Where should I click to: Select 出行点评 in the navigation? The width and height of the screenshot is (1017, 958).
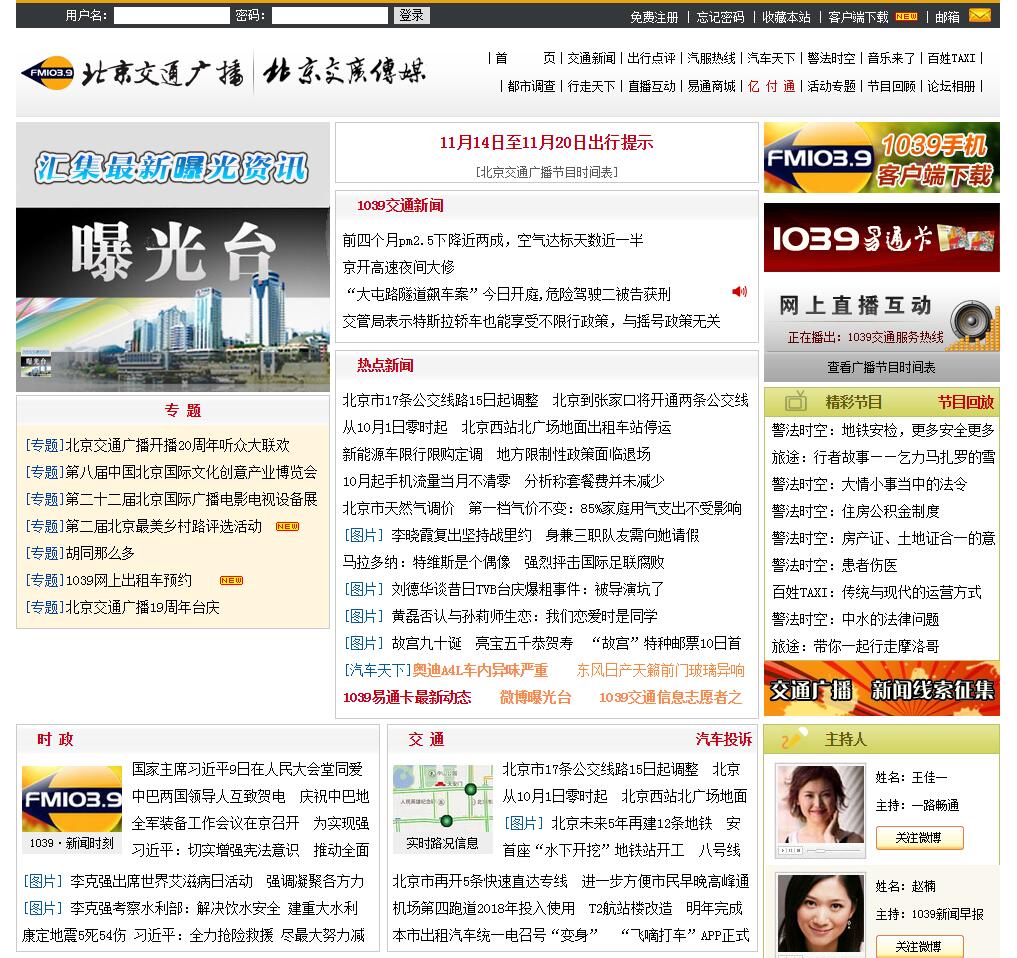[651, 58]
